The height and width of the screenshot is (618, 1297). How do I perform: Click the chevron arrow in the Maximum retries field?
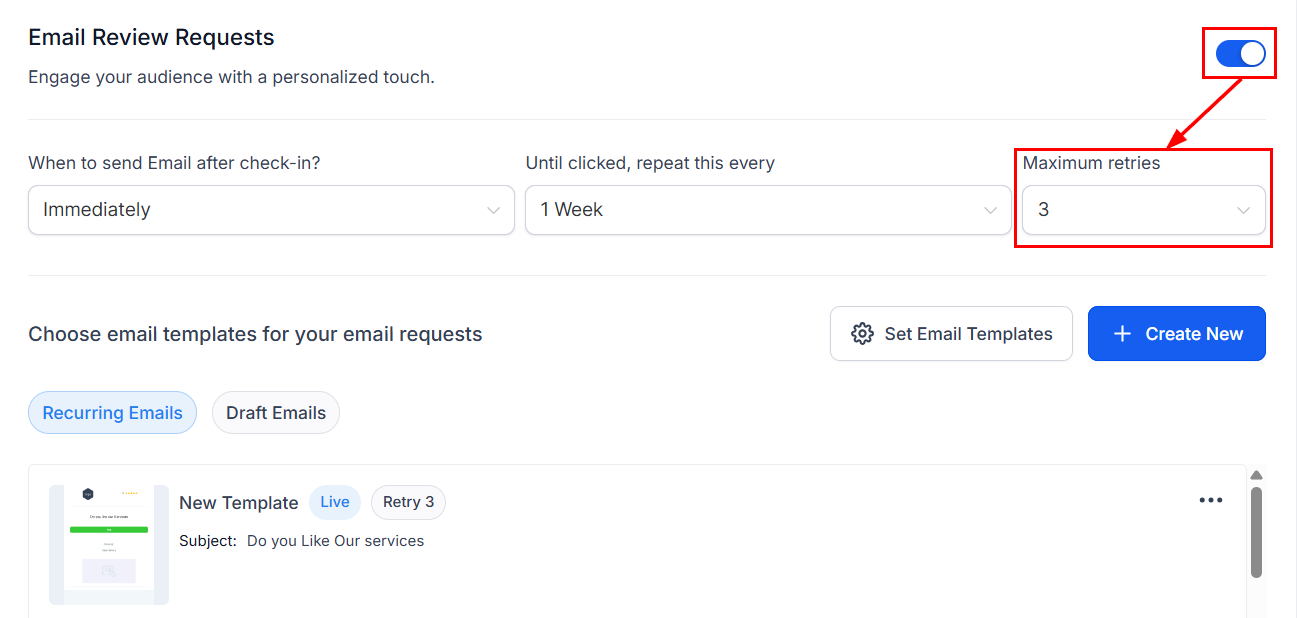(x=1243, y=210)
